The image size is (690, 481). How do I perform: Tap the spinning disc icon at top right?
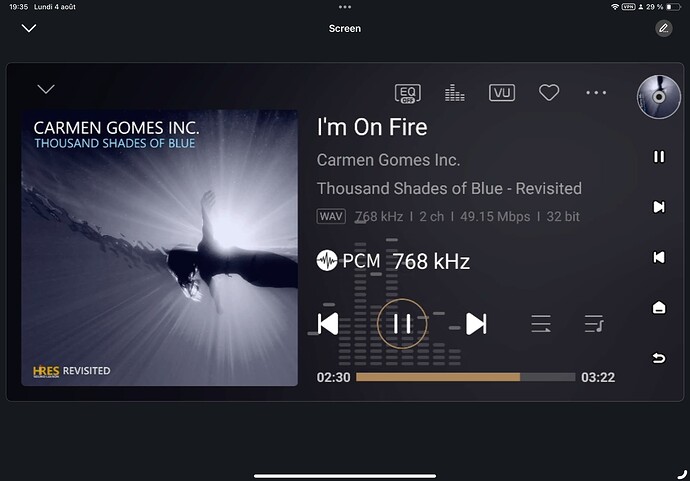pyautogui.click(x=658, y=97)
